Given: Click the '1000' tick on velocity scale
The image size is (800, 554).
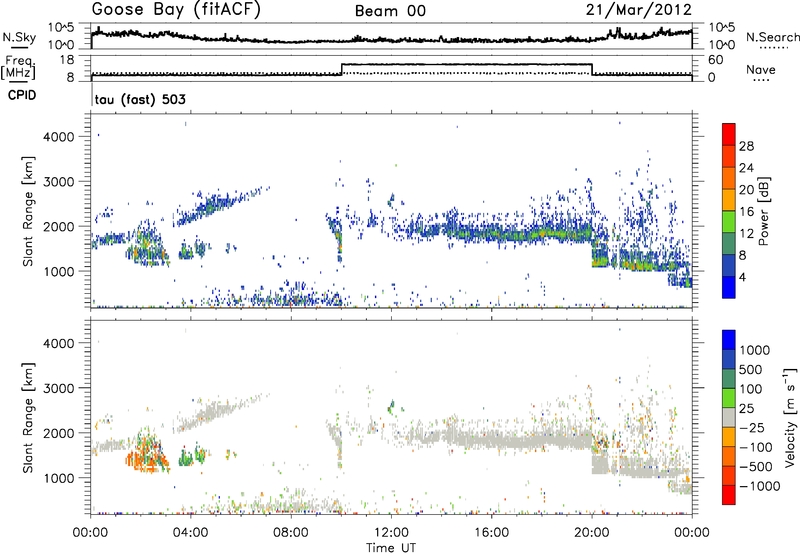Looking at the screenshot, I should click(x=754, y=350).
